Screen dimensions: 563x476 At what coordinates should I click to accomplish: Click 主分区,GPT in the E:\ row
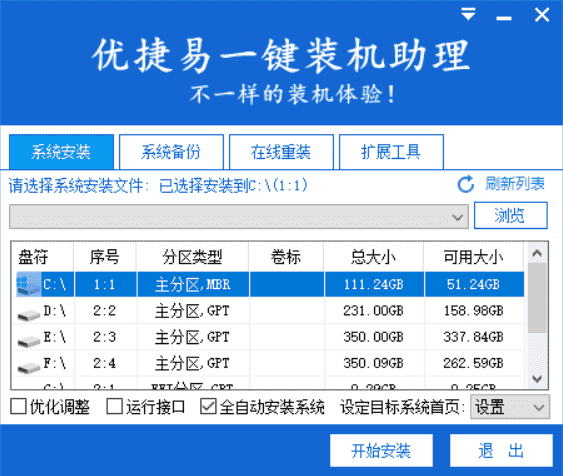(192, 337)
